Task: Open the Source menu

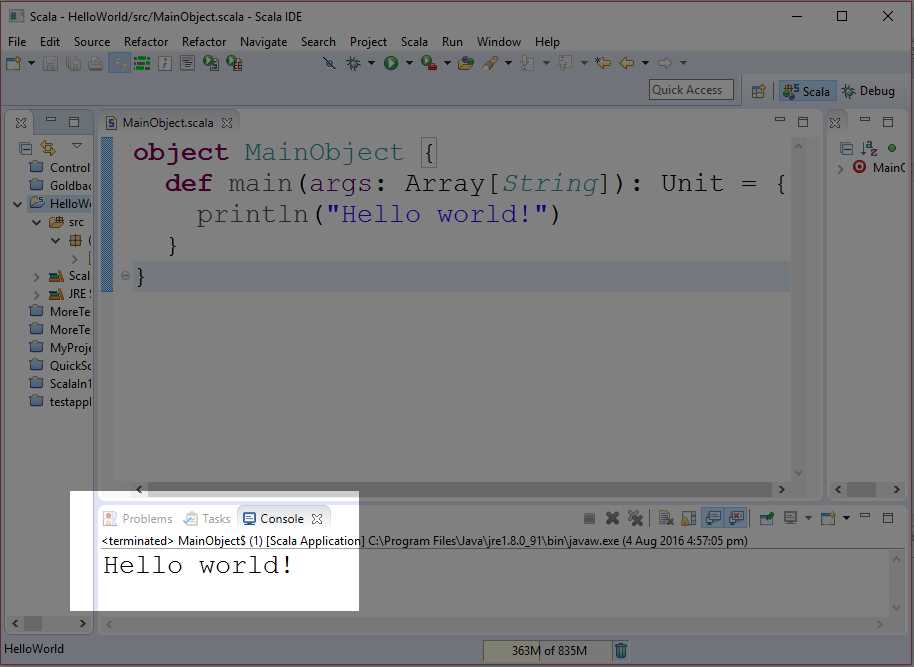Action: [x=92, y=41]
